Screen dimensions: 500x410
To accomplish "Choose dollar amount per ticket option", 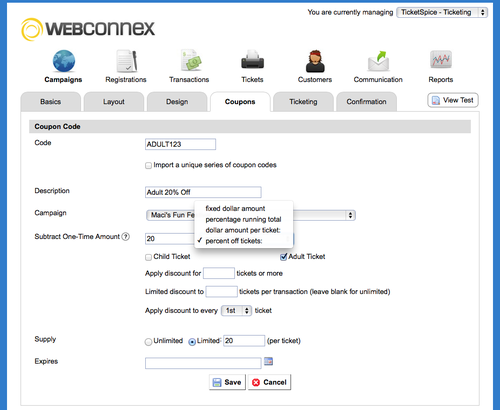I will click(243, 230).
